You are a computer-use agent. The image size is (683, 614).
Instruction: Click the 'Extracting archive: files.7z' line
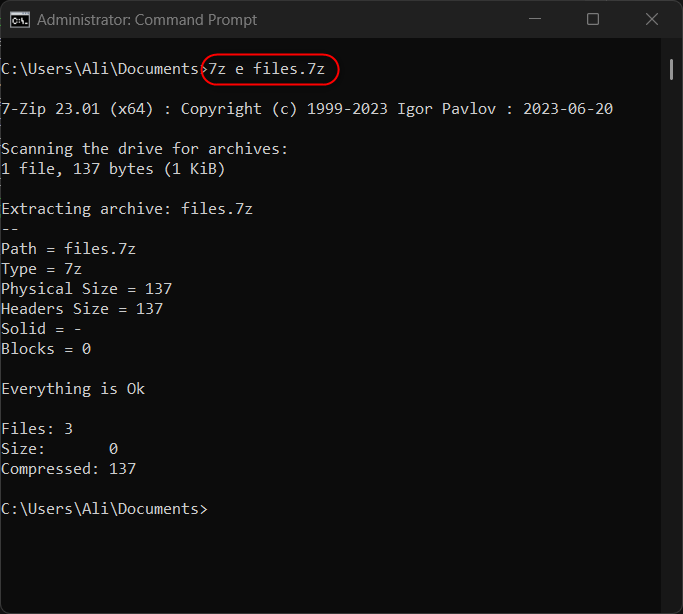pos(127,209)
